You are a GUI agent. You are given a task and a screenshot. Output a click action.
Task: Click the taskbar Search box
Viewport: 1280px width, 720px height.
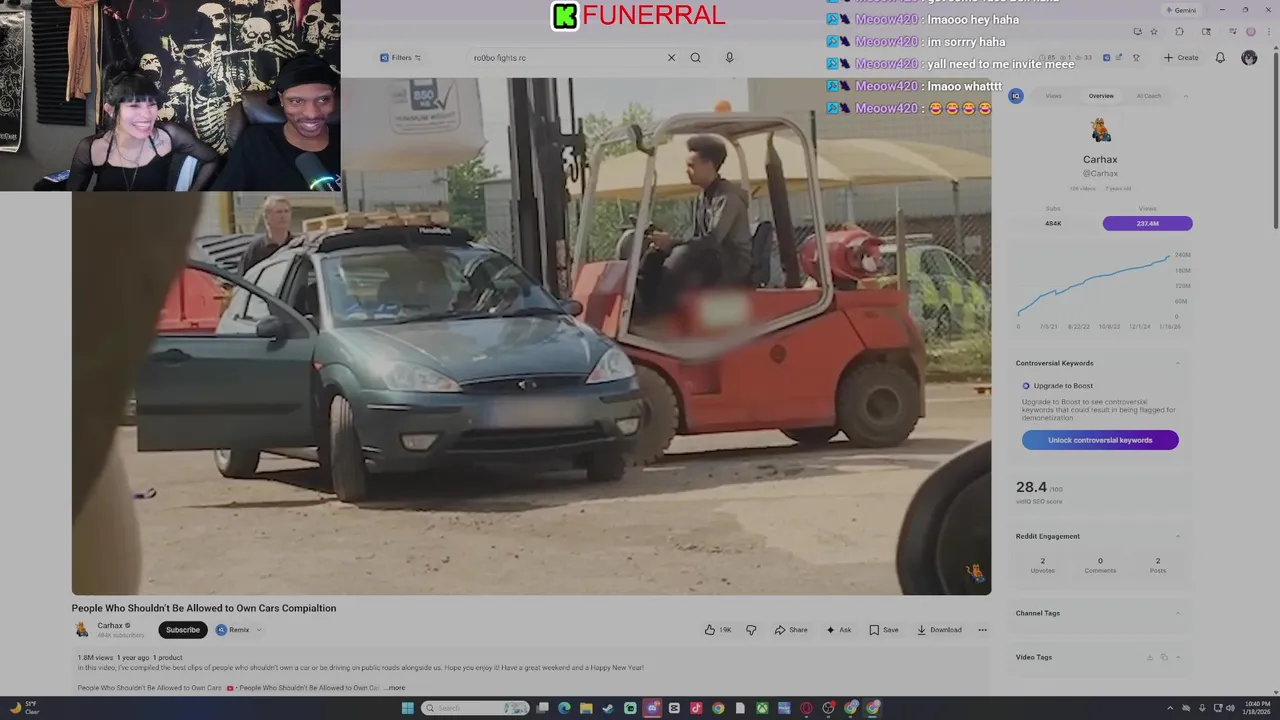click(475, 708)
